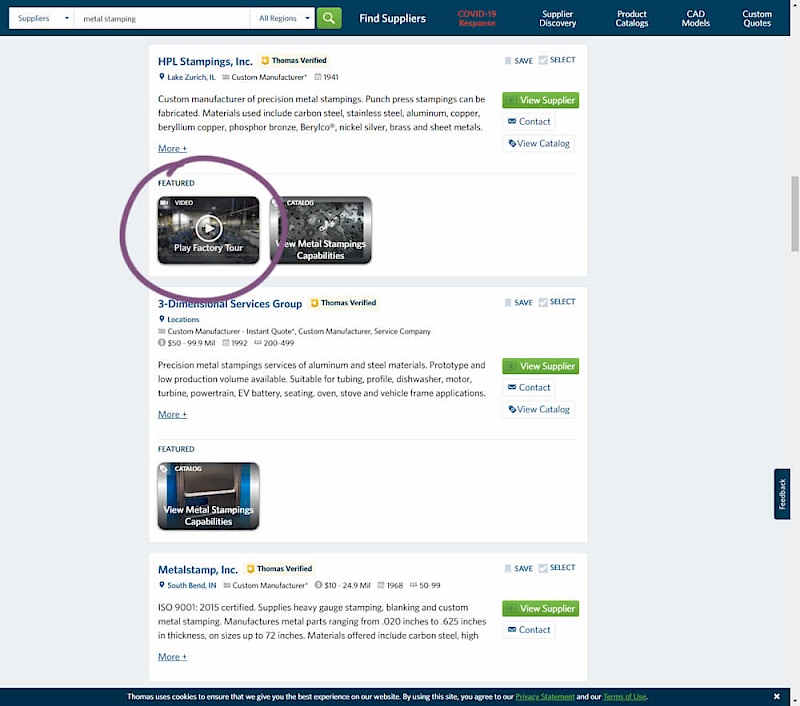Expand More + under HPL Stampings description

tap(172, 149)
